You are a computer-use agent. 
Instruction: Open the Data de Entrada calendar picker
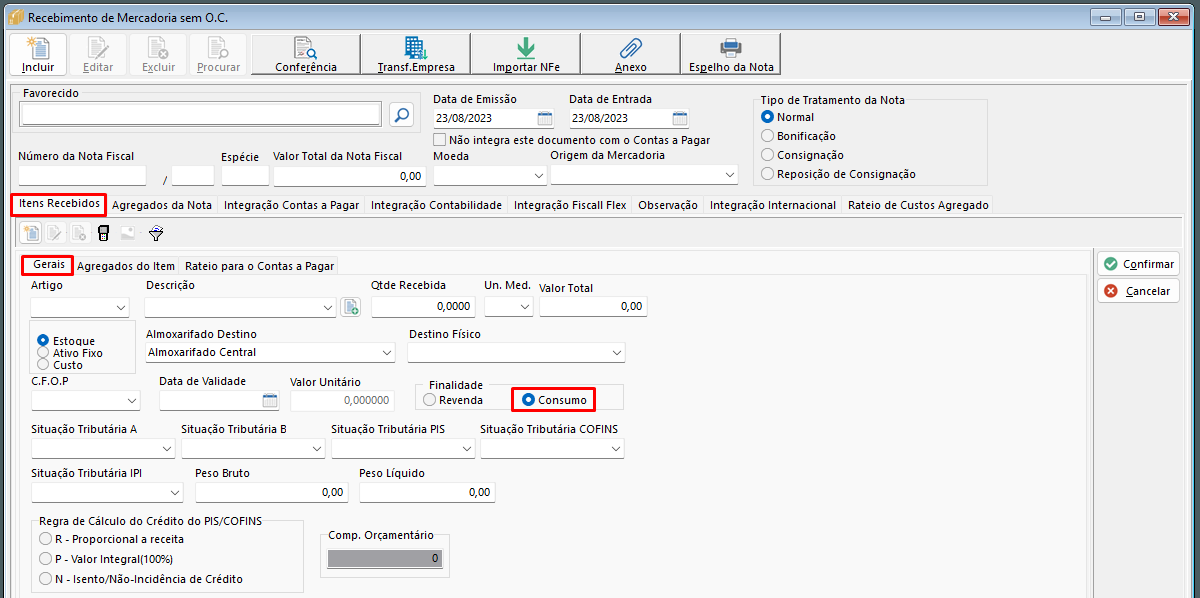tap(680, 118)
